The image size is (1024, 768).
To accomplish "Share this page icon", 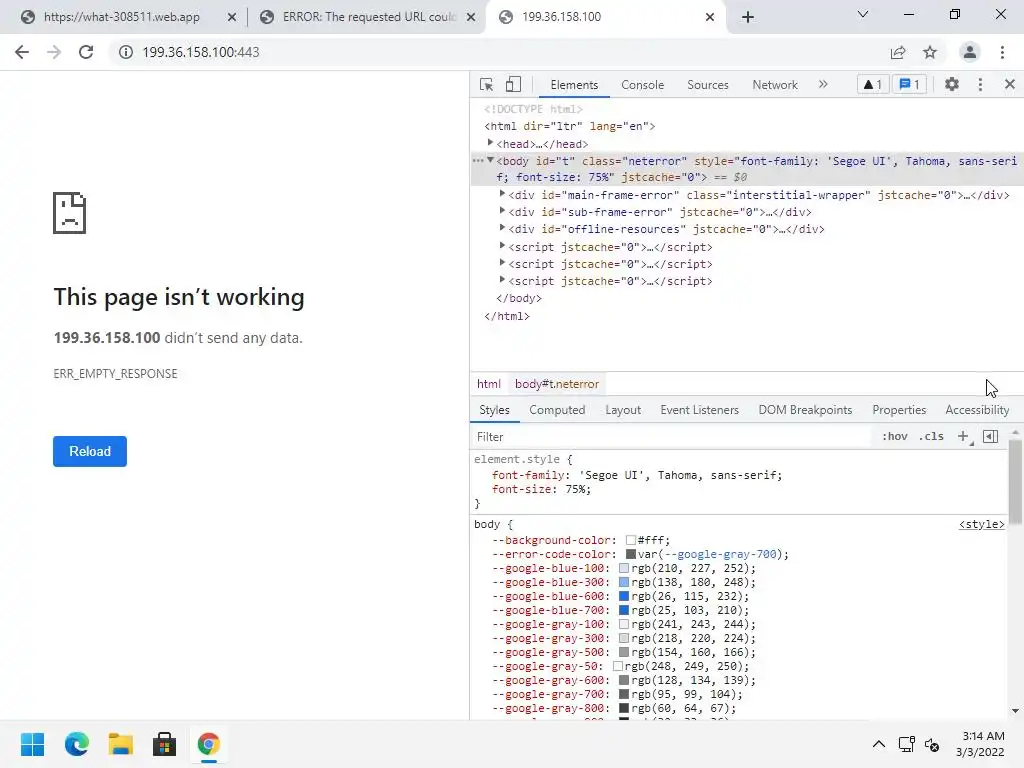I will [x=898, y=52].
